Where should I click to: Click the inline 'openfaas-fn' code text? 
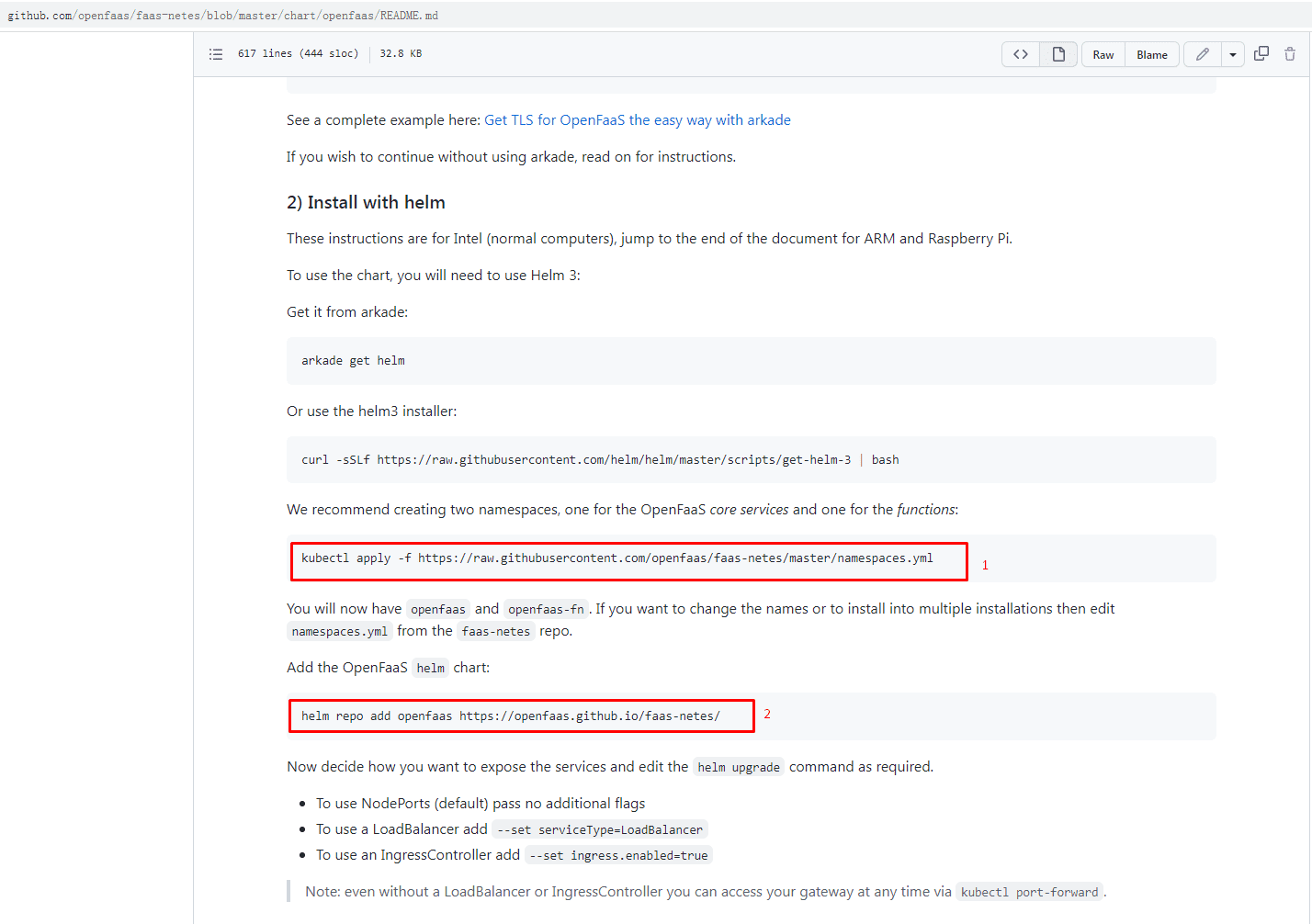[546, 609]
